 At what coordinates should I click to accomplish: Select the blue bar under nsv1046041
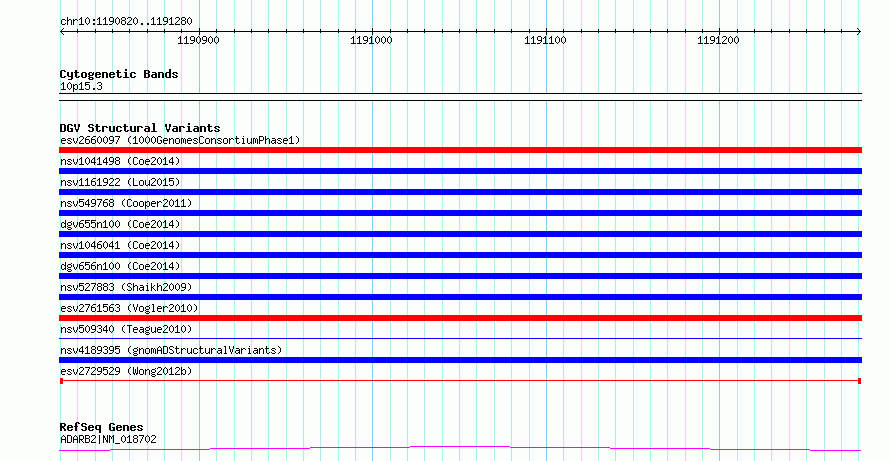460,255
